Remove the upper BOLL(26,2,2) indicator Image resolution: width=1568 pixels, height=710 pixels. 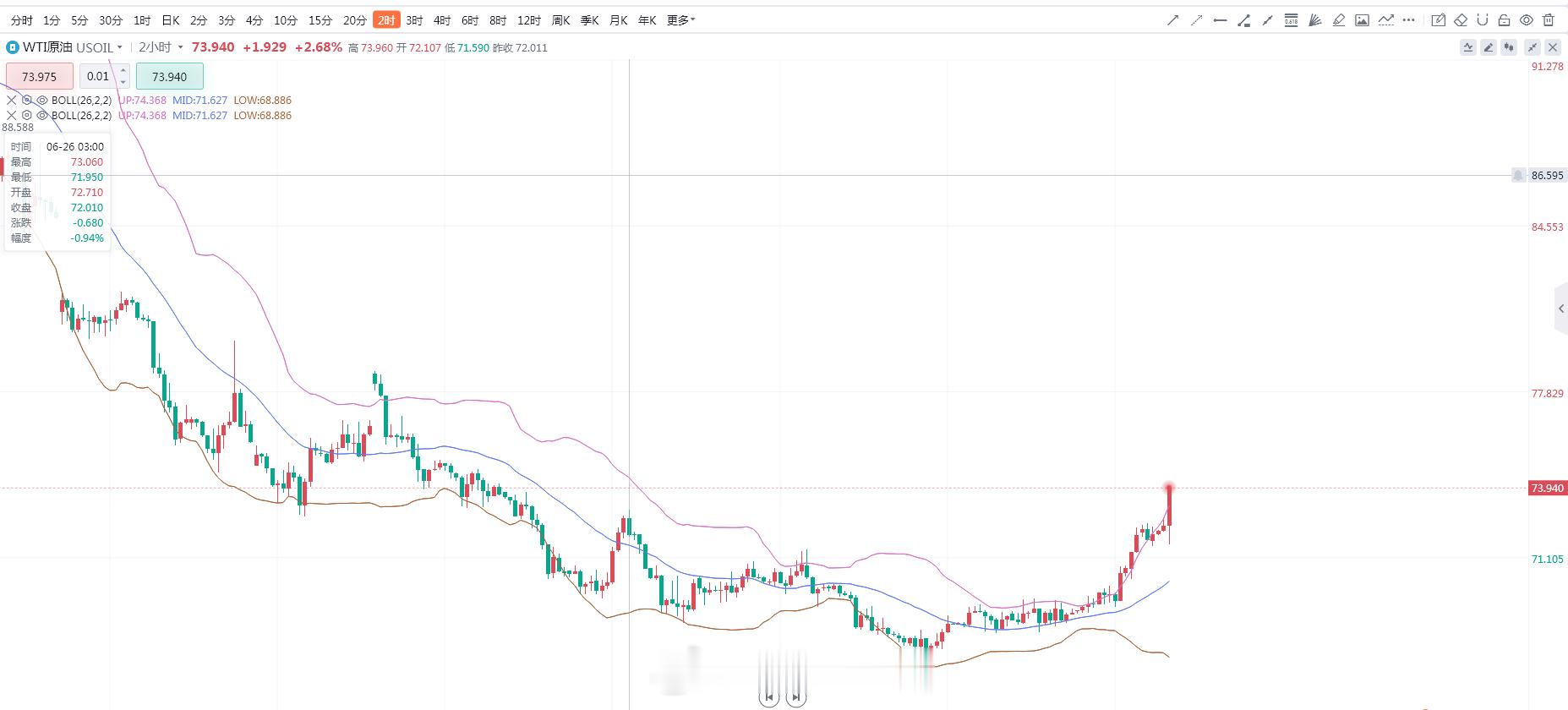pos(12,100)
